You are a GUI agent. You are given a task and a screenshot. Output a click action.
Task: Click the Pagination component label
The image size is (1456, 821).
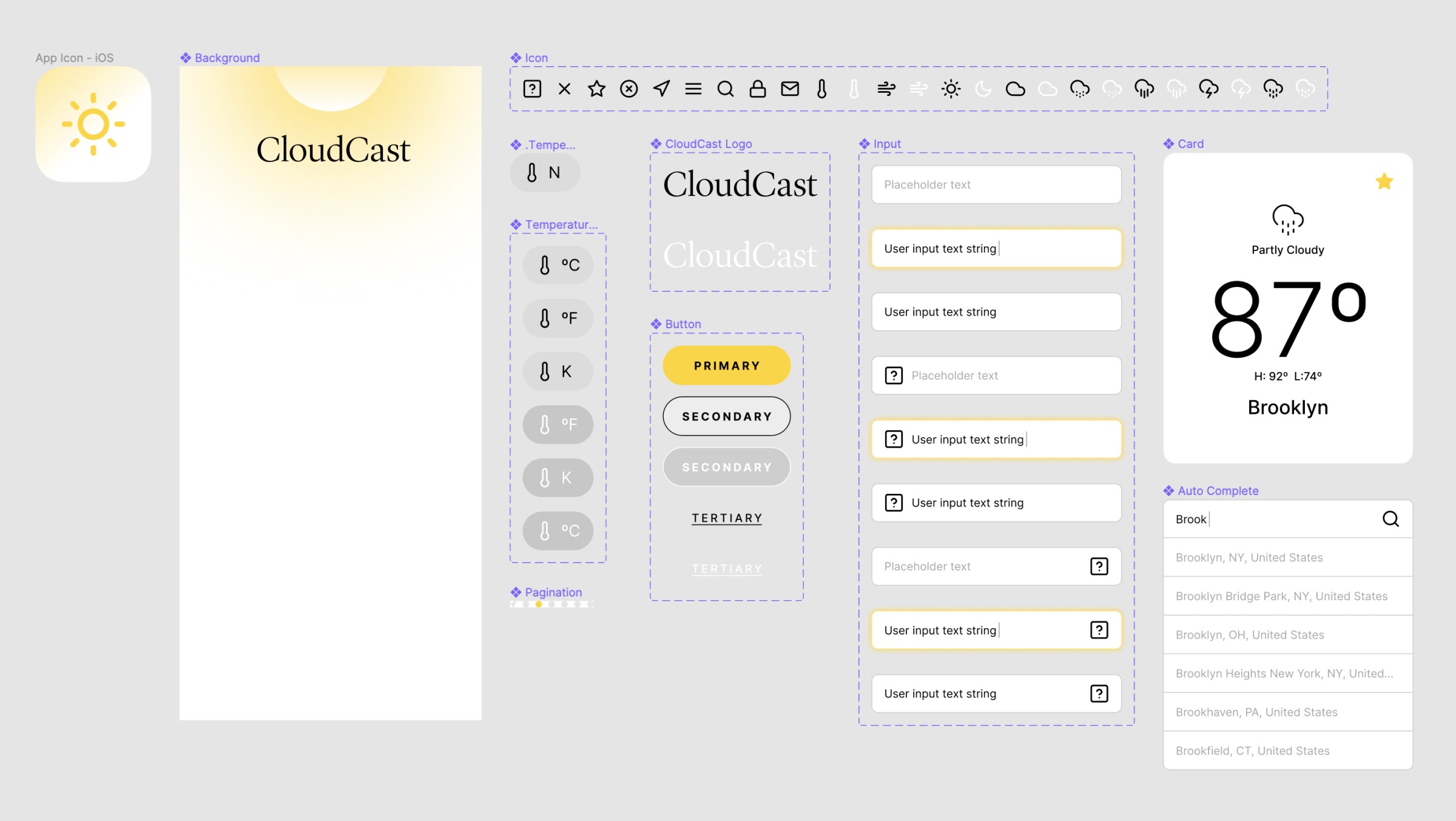click(553, 592)
